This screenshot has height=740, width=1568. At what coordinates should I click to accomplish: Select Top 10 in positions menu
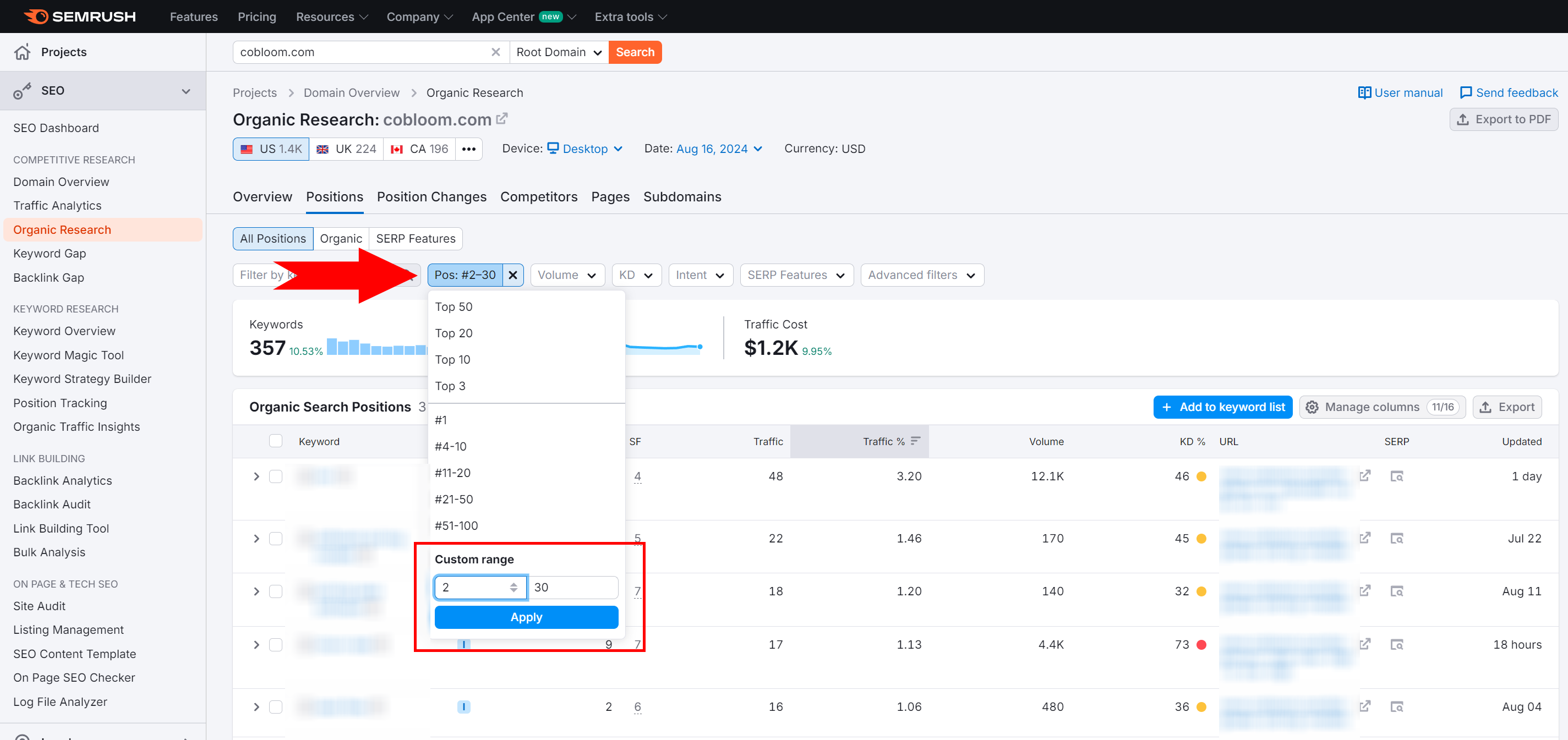pos(527,360)
